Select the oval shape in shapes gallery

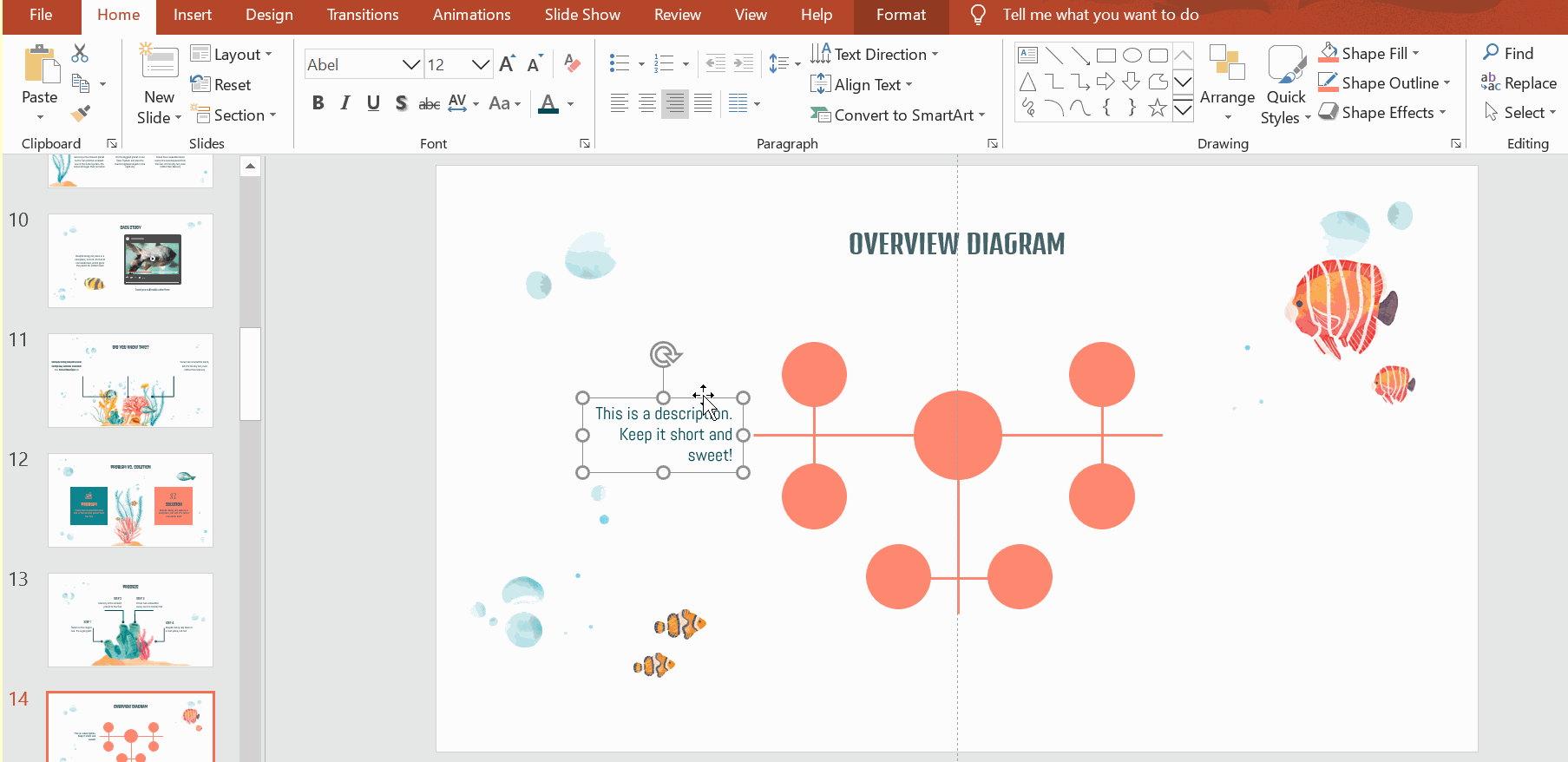pos(1132,56)
